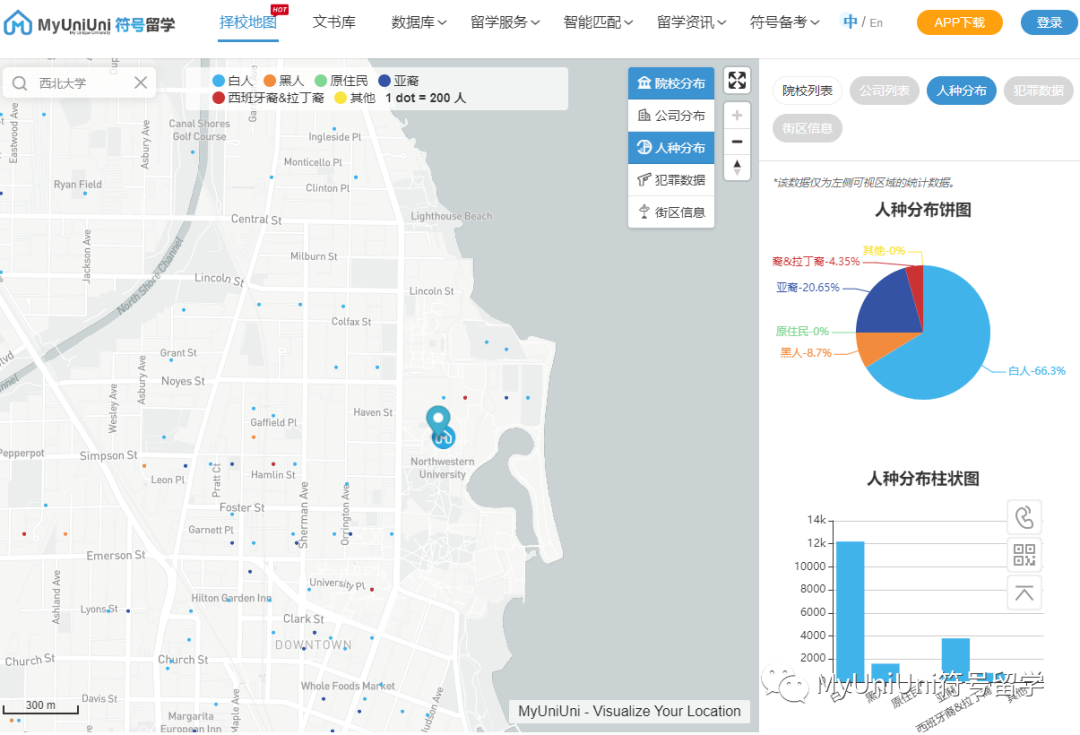Image resolution: width=1080 pixels, height=735 pixels.
Task: Click the Hilton Garden Inn map label
Action: click(x=231, y=598)
